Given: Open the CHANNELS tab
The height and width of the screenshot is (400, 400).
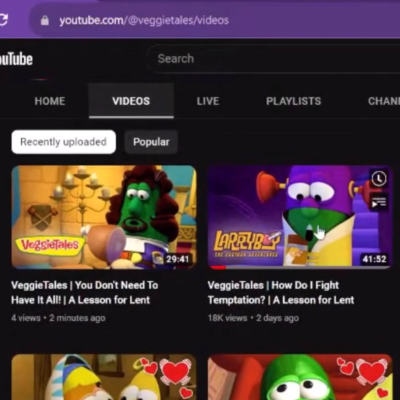Looking at the screenshot, I should 383,101.
